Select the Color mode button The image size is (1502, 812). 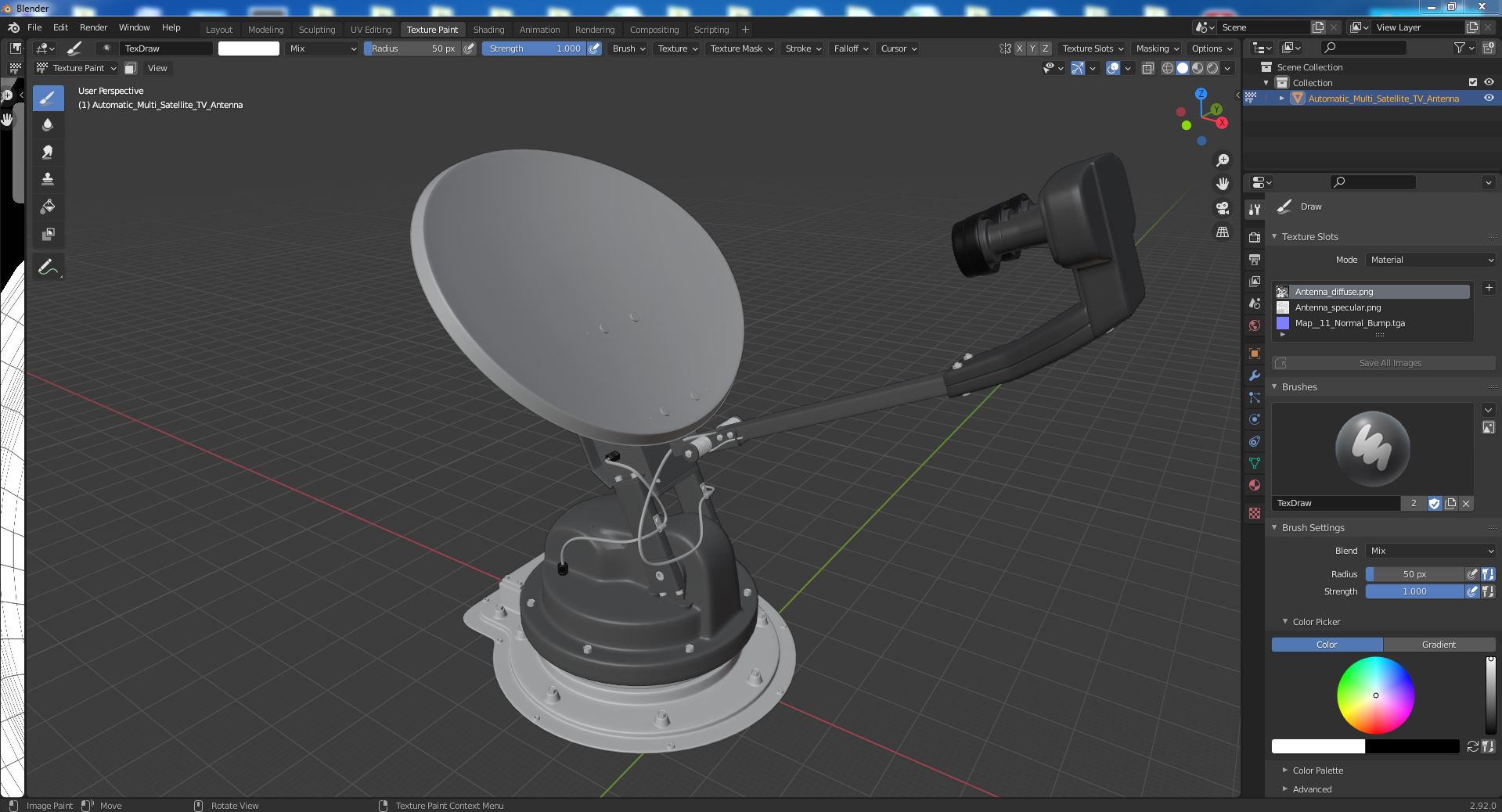tap(1327, 645)
